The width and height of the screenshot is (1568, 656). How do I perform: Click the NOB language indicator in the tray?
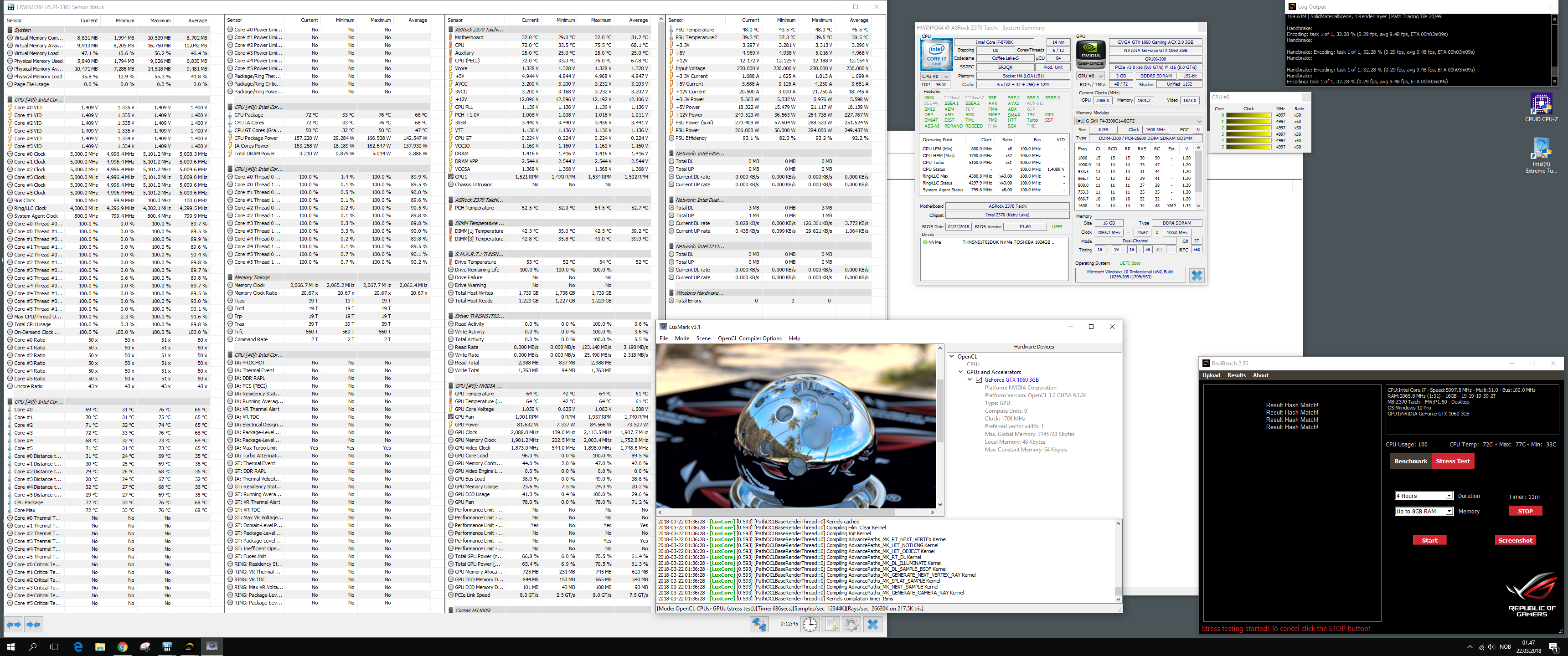pos(1505,647)
